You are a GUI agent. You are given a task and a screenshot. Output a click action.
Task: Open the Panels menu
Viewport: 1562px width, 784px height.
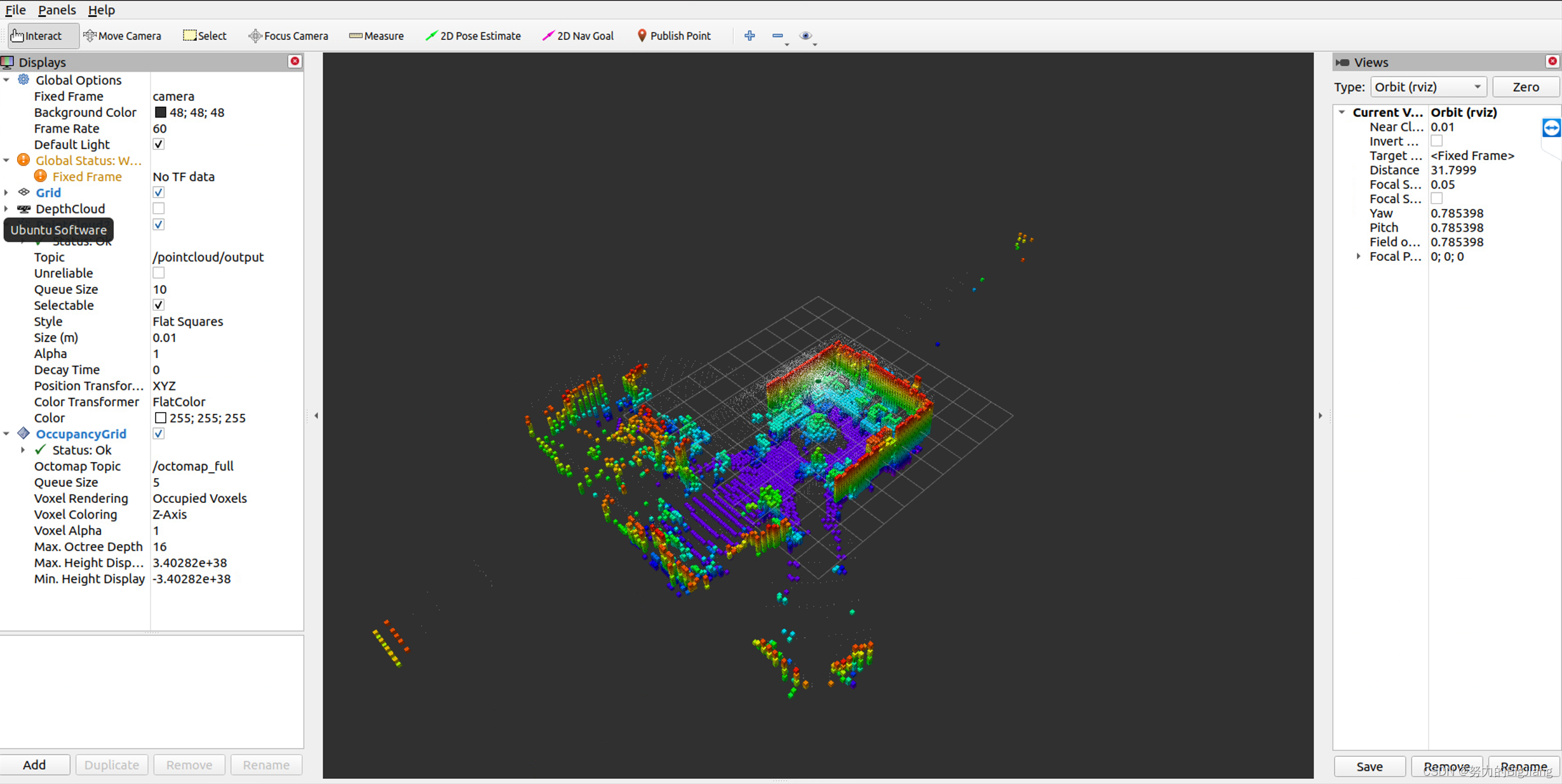pos(57,10)
